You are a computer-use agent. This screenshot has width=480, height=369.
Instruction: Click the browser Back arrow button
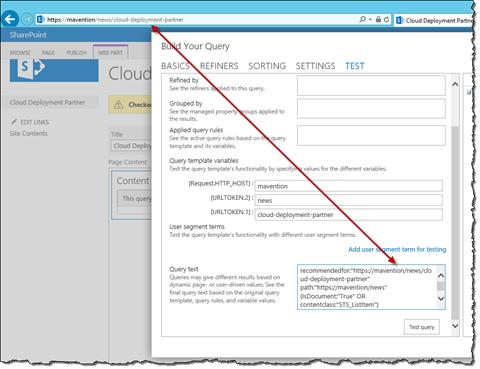10,19
